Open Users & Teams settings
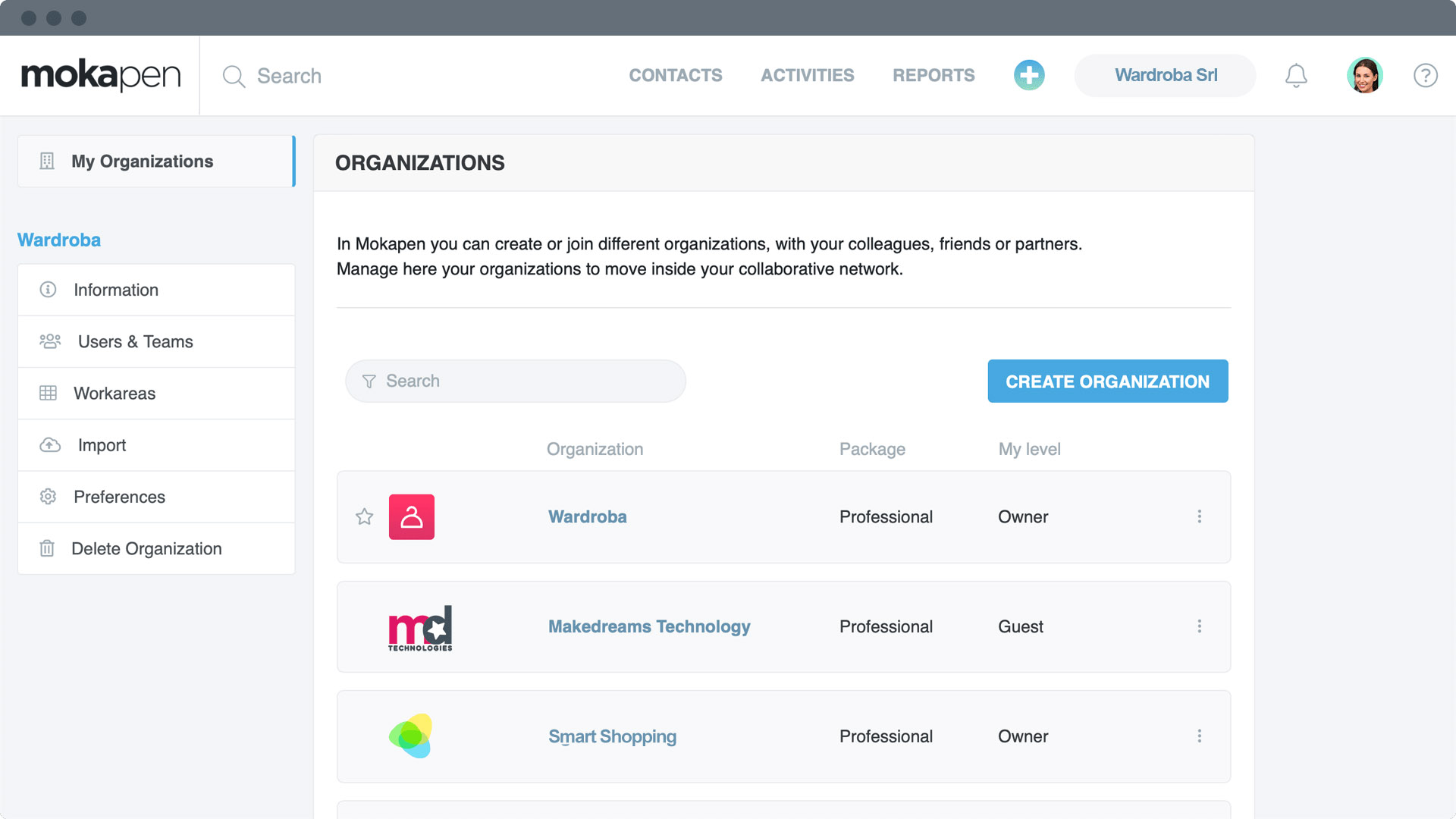Viewport: 1456px width, 819px height. (x=135, y=341)
